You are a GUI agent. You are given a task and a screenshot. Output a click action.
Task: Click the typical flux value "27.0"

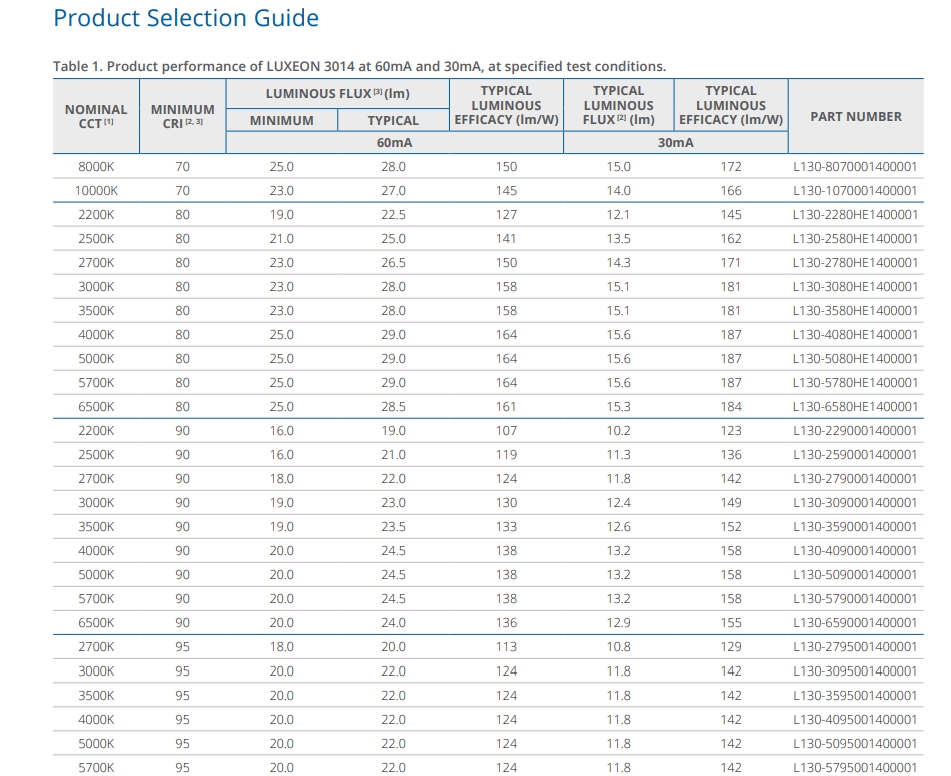click(393, 191)
